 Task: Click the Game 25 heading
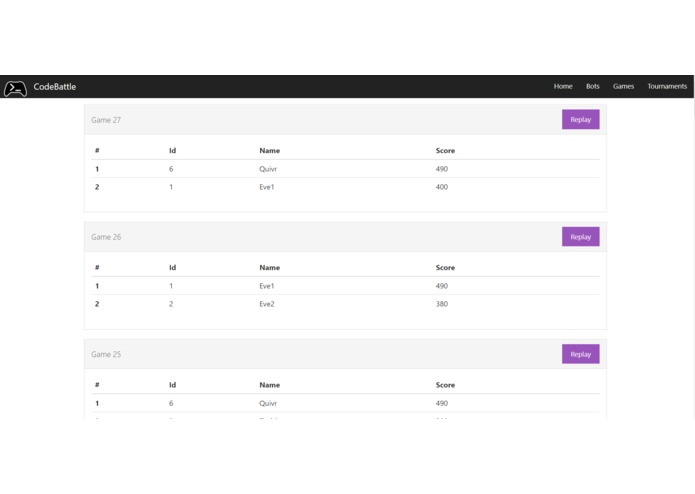click(x=106, y=354)
